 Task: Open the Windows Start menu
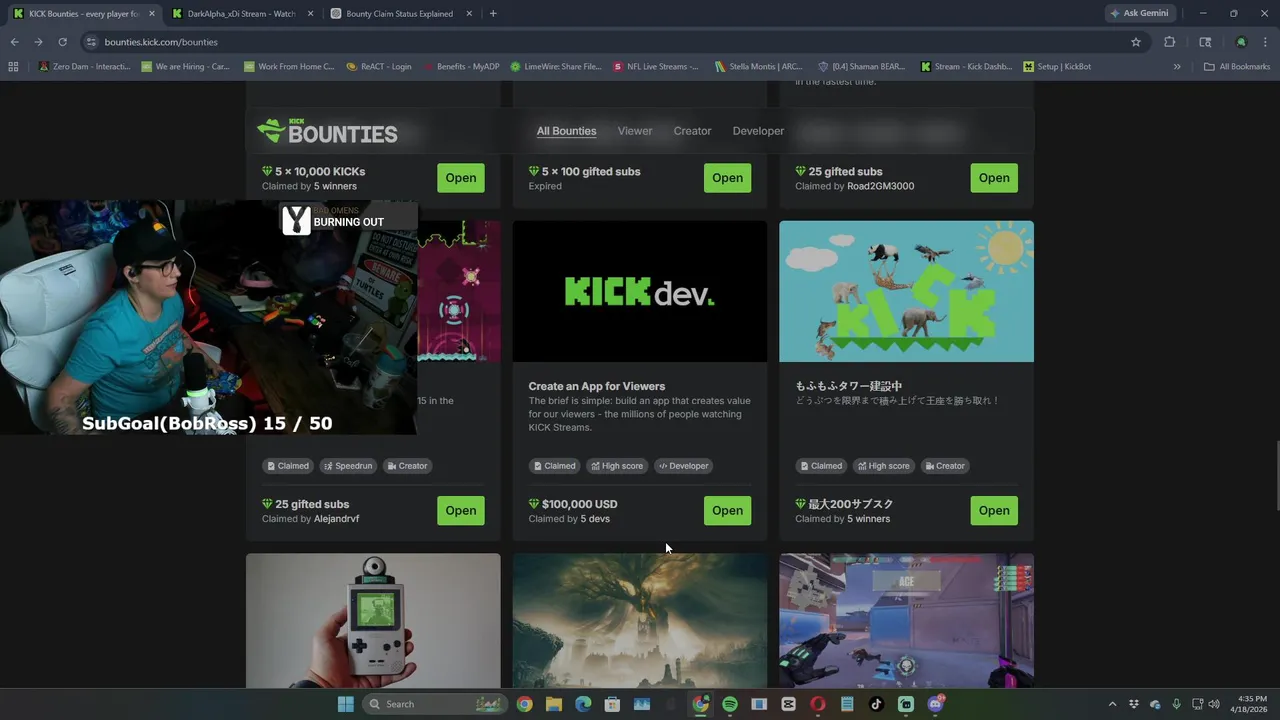[346, 704]
